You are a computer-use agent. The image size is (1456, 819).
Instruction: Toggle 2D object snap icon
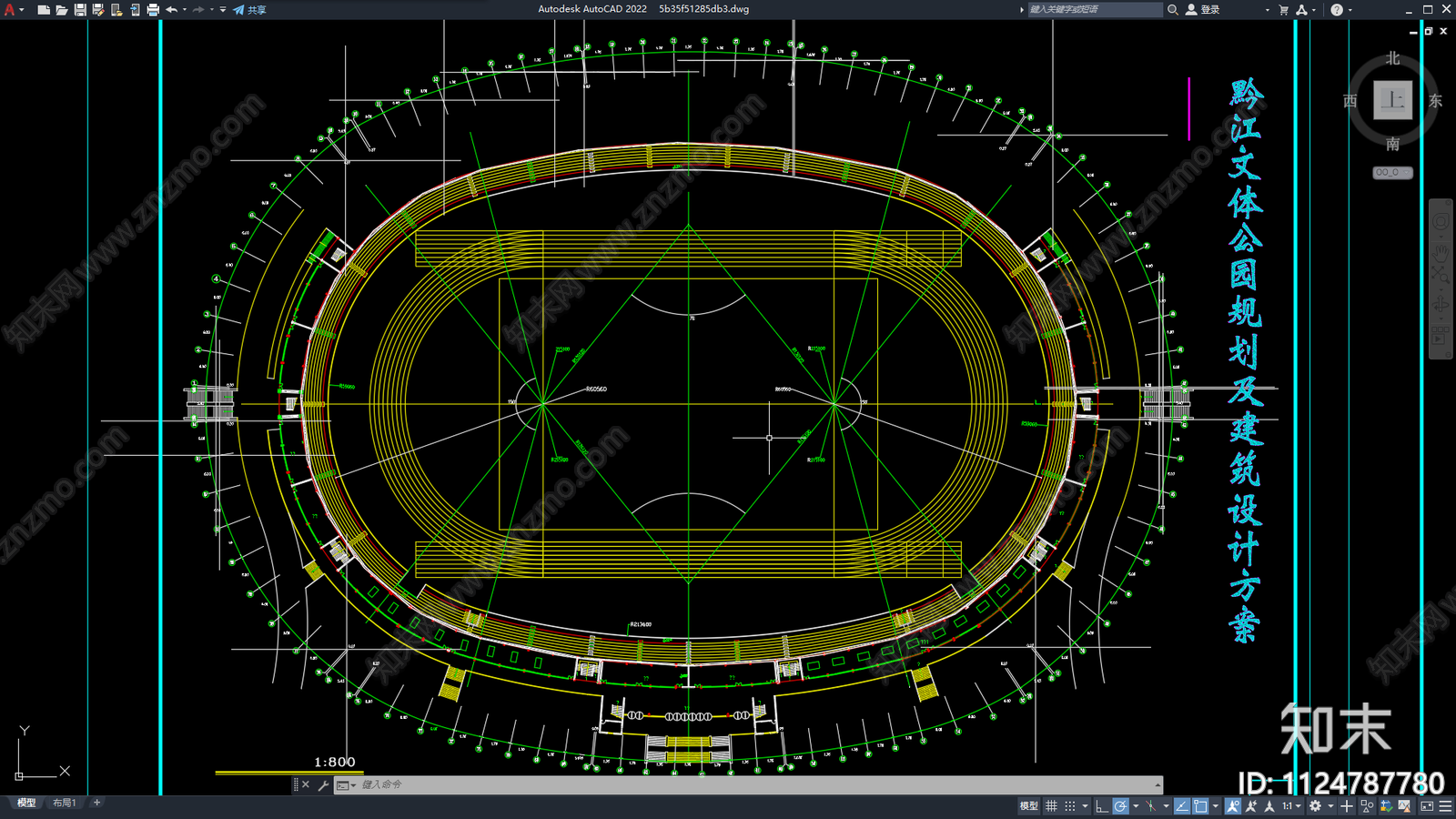click(1200, 806)
